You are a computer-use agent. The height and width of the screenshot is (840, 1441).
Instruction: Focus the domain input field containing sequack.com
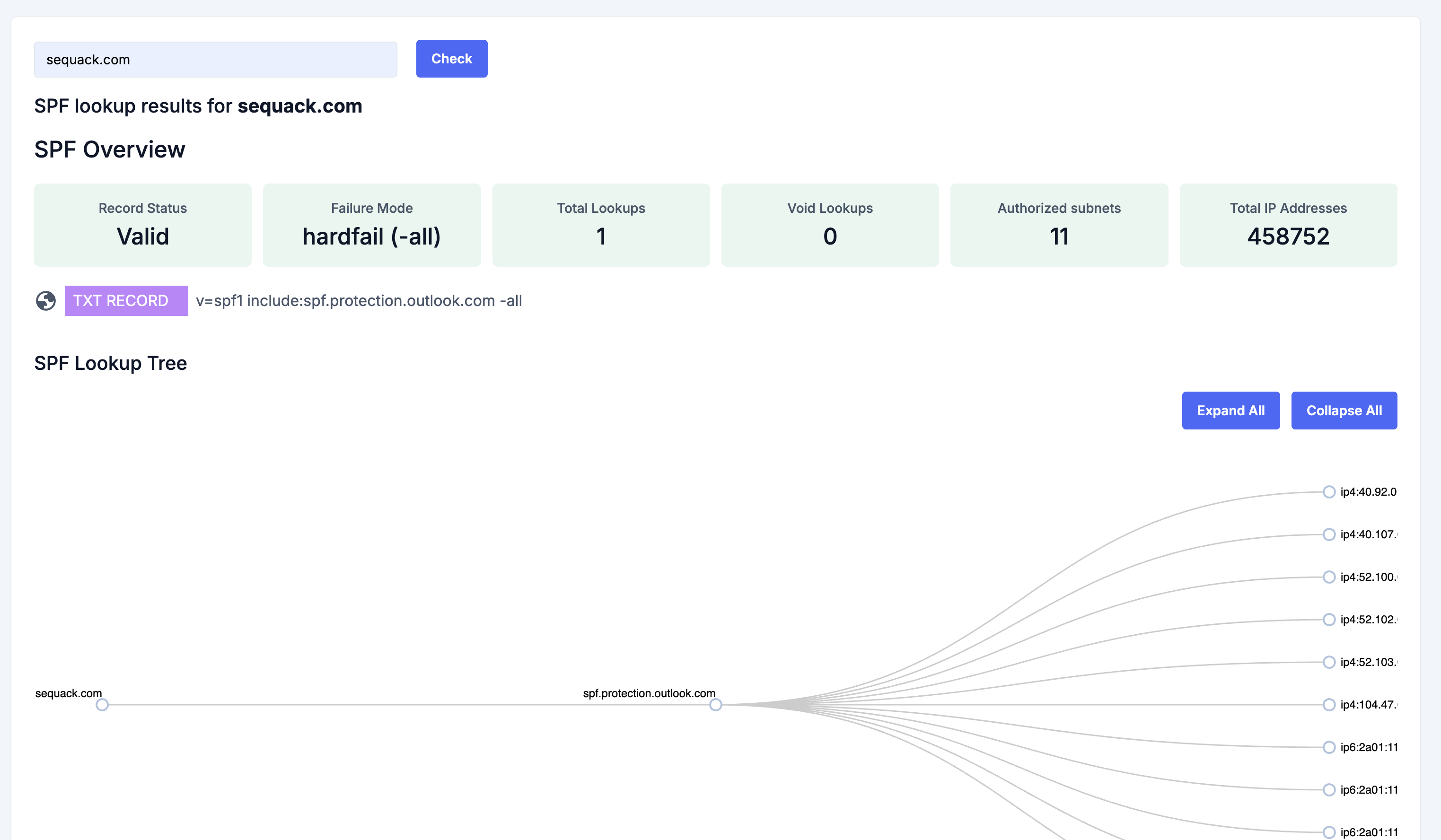click(215, 60)
